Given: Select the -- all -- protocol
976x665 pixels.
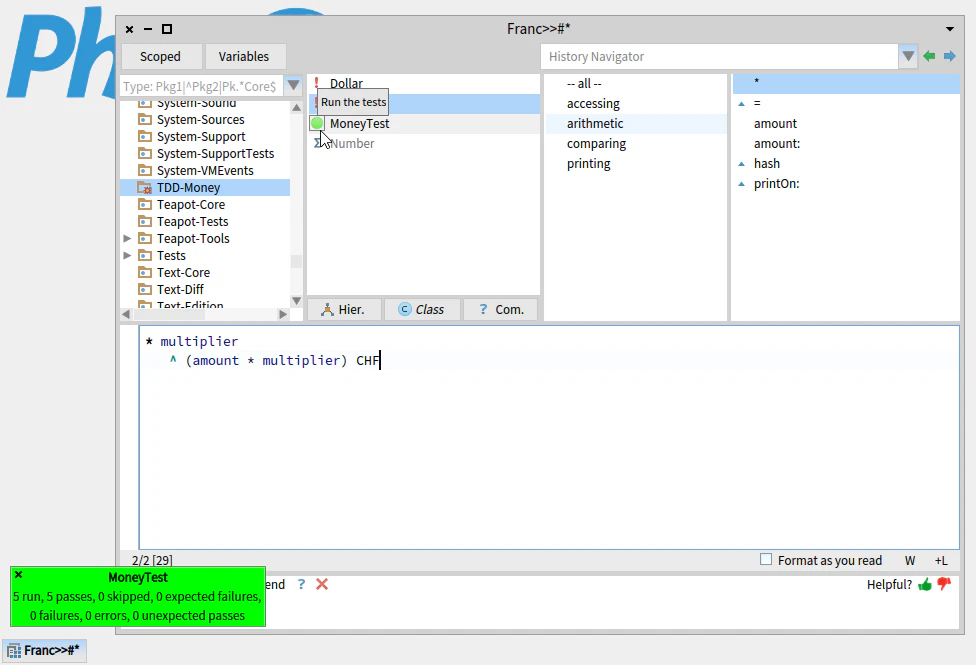Looking at the screenshot, I should coord(636,83).
